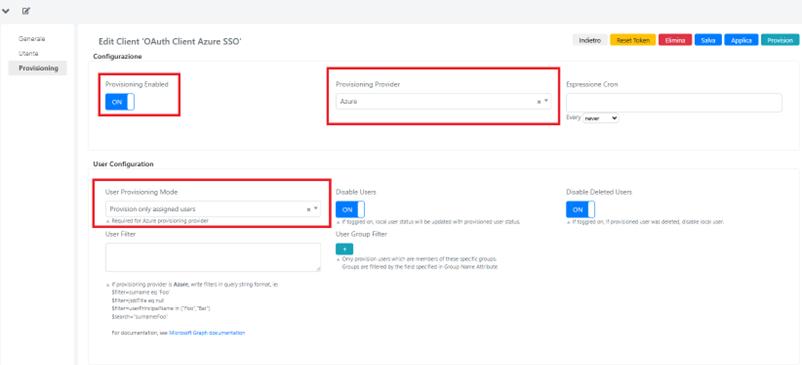802x365 pixels.
Task: Clear the Azure provisioning provider selection
Action: (539, 102)
